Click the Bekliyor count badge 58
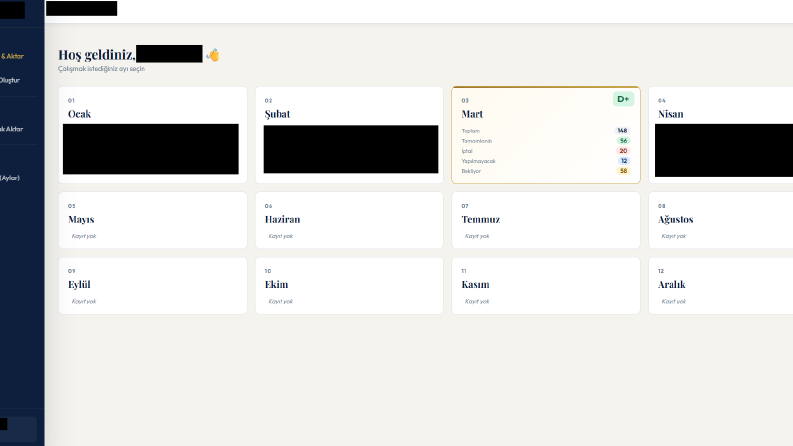793x446 pixels. pos(623,171)
